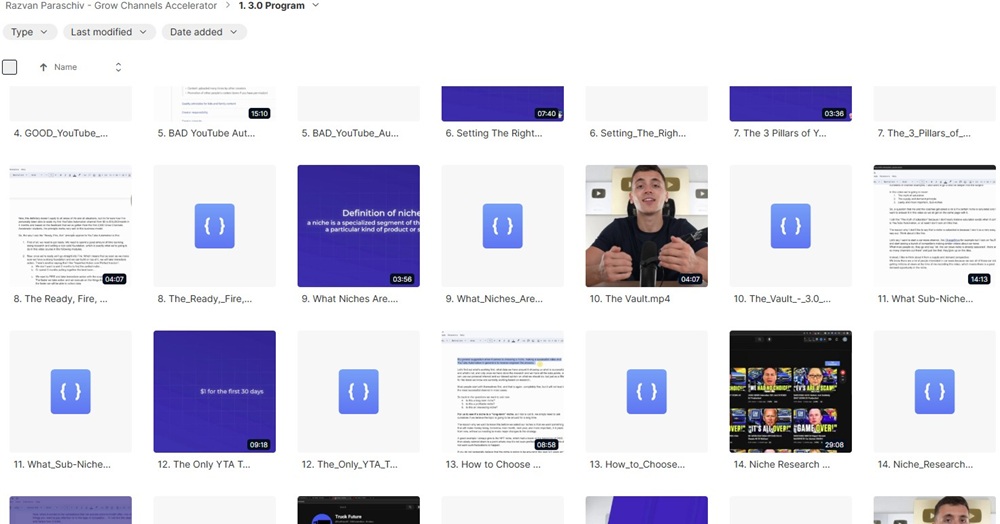
Task: Select the file label 13. How_to_Choose...
Action: coord(637,465)
